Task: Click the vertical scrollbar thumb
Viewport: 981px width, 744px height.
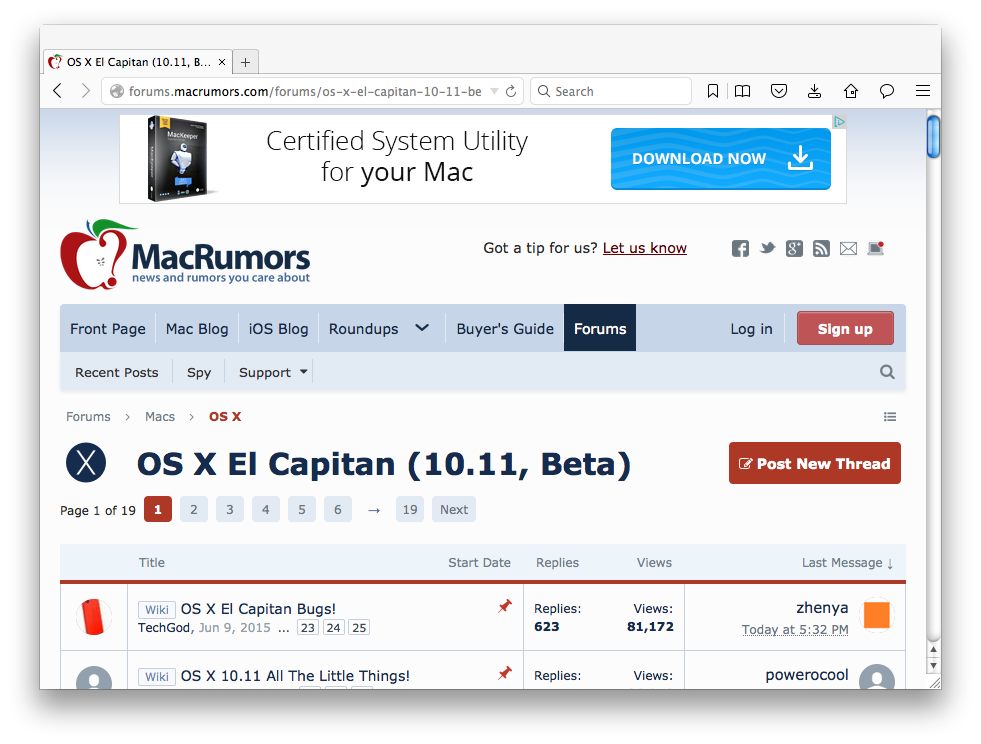Action: click(933, 136)
